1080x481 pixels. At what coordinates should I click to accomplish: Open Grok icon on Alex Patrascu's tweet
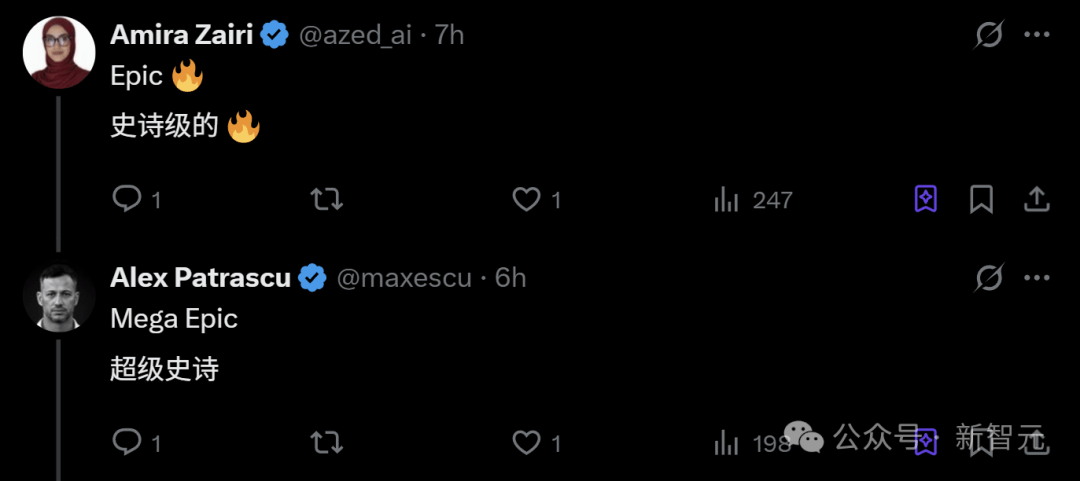click(x=989, y=278)
